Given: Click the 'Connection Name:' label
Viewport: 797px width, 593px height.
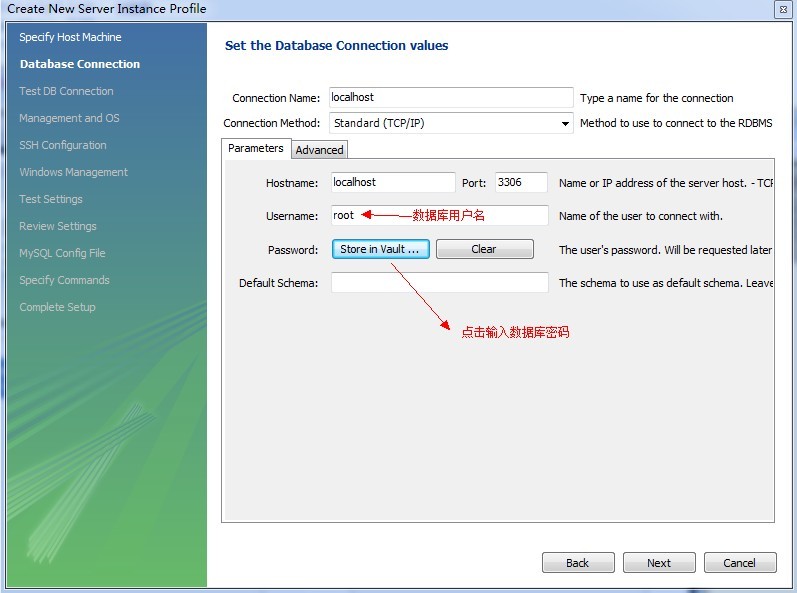Looking at the screenshot, I should [x=276, y=98].
